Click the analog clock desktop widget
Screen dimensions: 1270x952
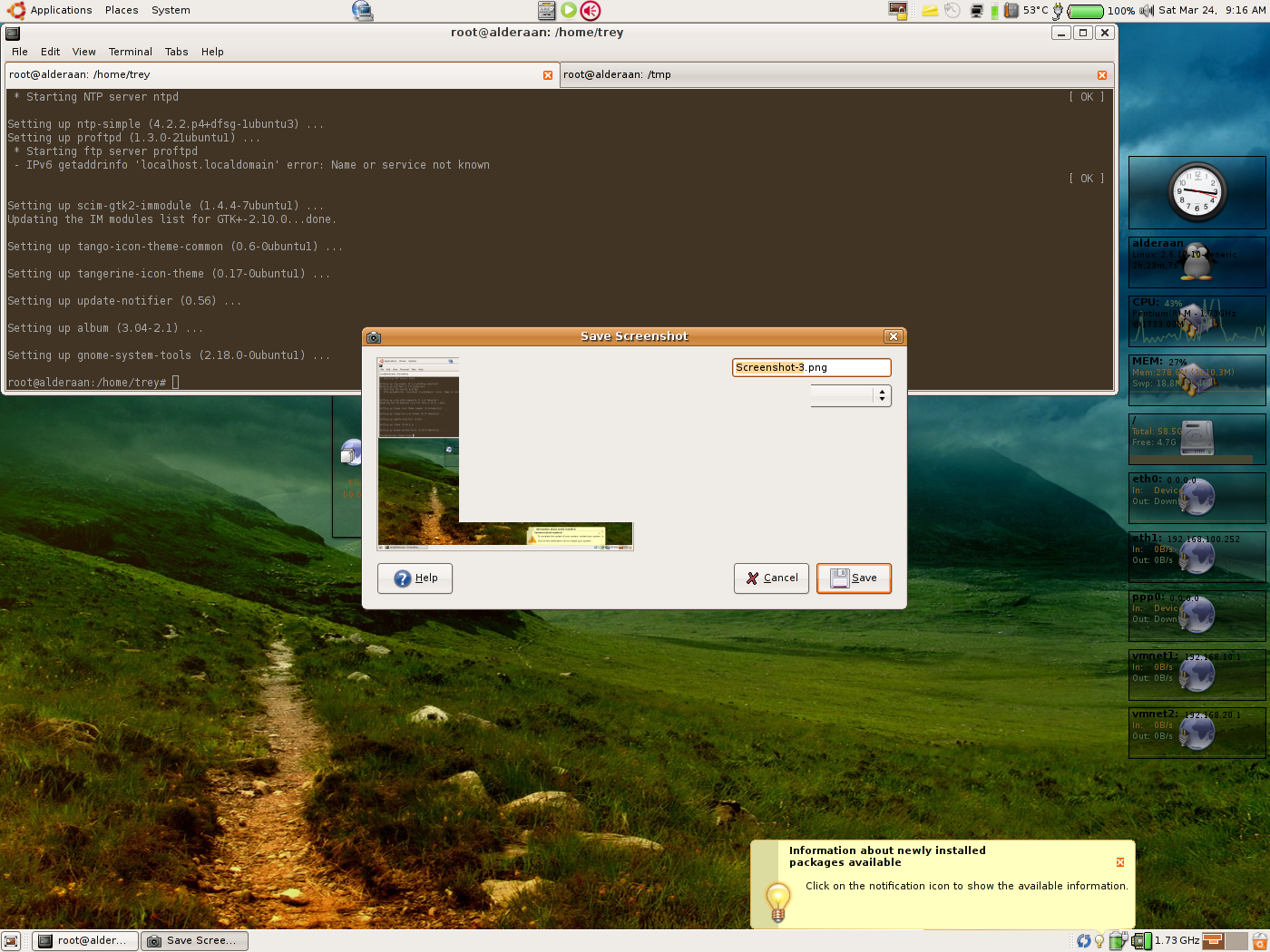(1197, 191)
